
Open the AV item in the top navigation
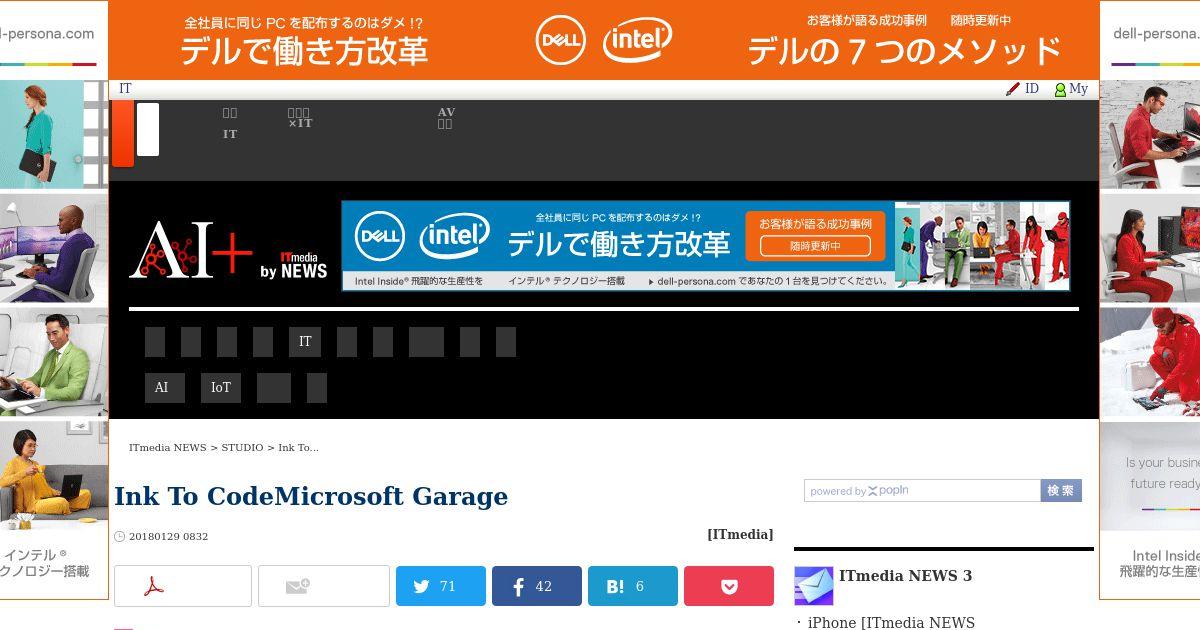(446, 118)
